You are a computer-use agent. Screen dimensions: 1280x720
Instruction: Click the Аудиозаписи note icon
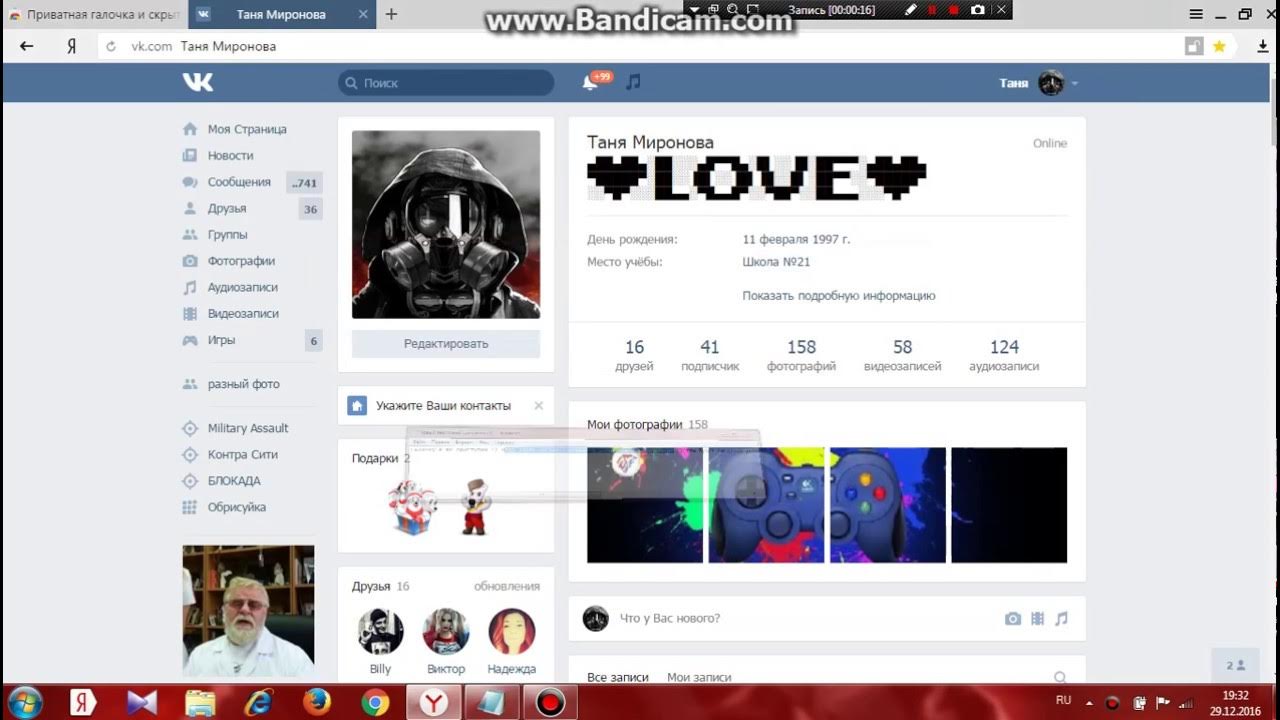pyautogui.click(x=190, y=287)
